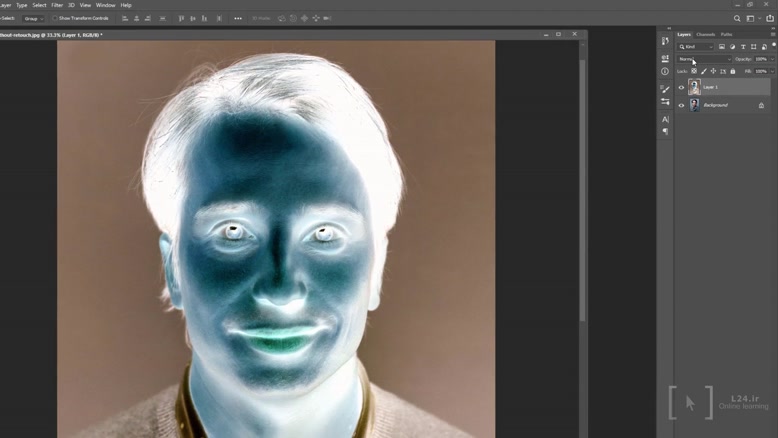Open the Auto-Select Group dropdown

tap(33, 18)
